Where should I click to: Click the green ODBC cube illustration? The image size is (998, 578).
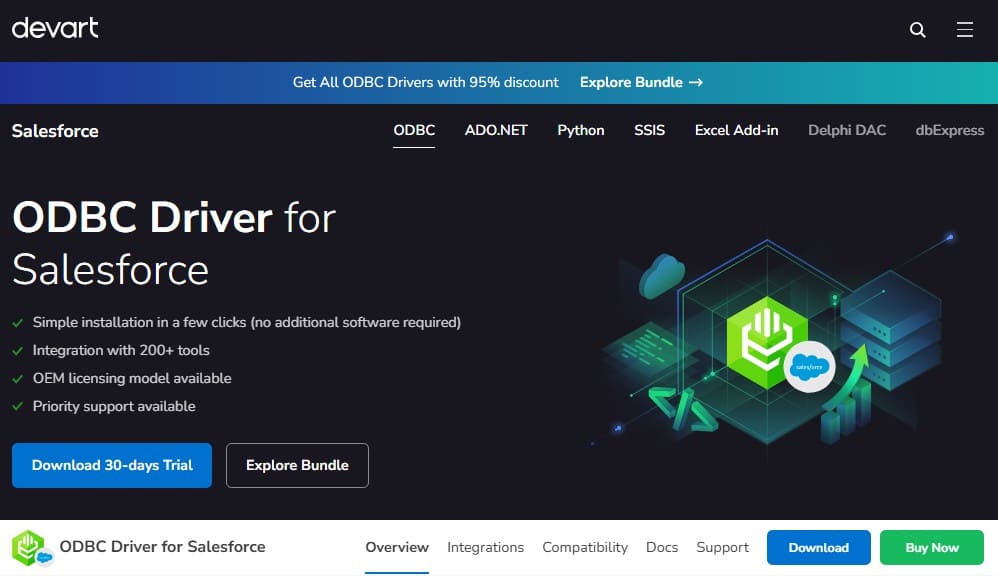pos(770,337)
